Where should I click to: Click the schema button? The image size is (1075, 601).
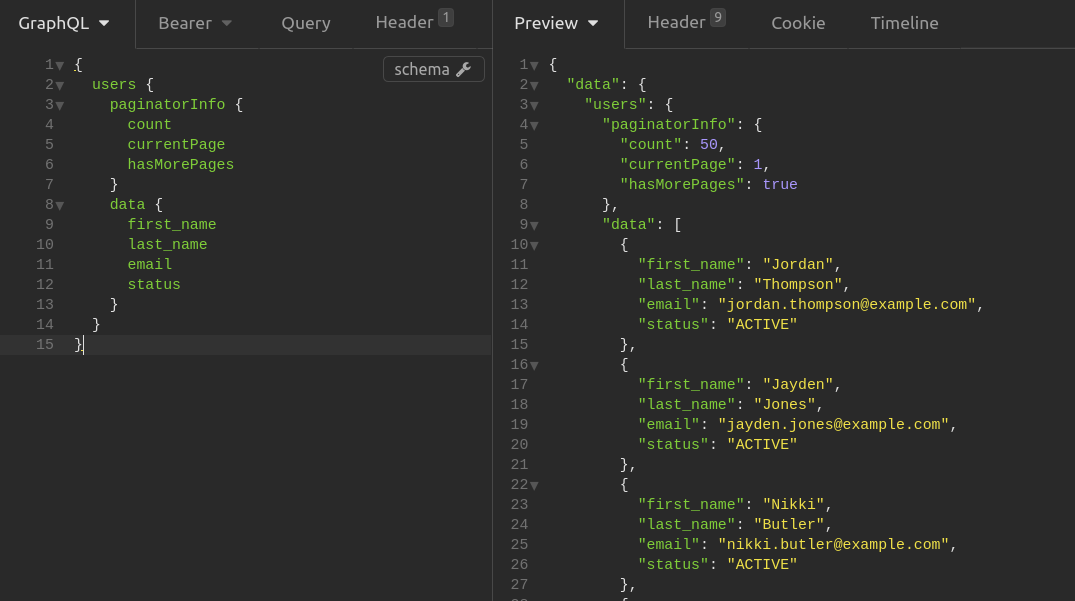(433, 69)
